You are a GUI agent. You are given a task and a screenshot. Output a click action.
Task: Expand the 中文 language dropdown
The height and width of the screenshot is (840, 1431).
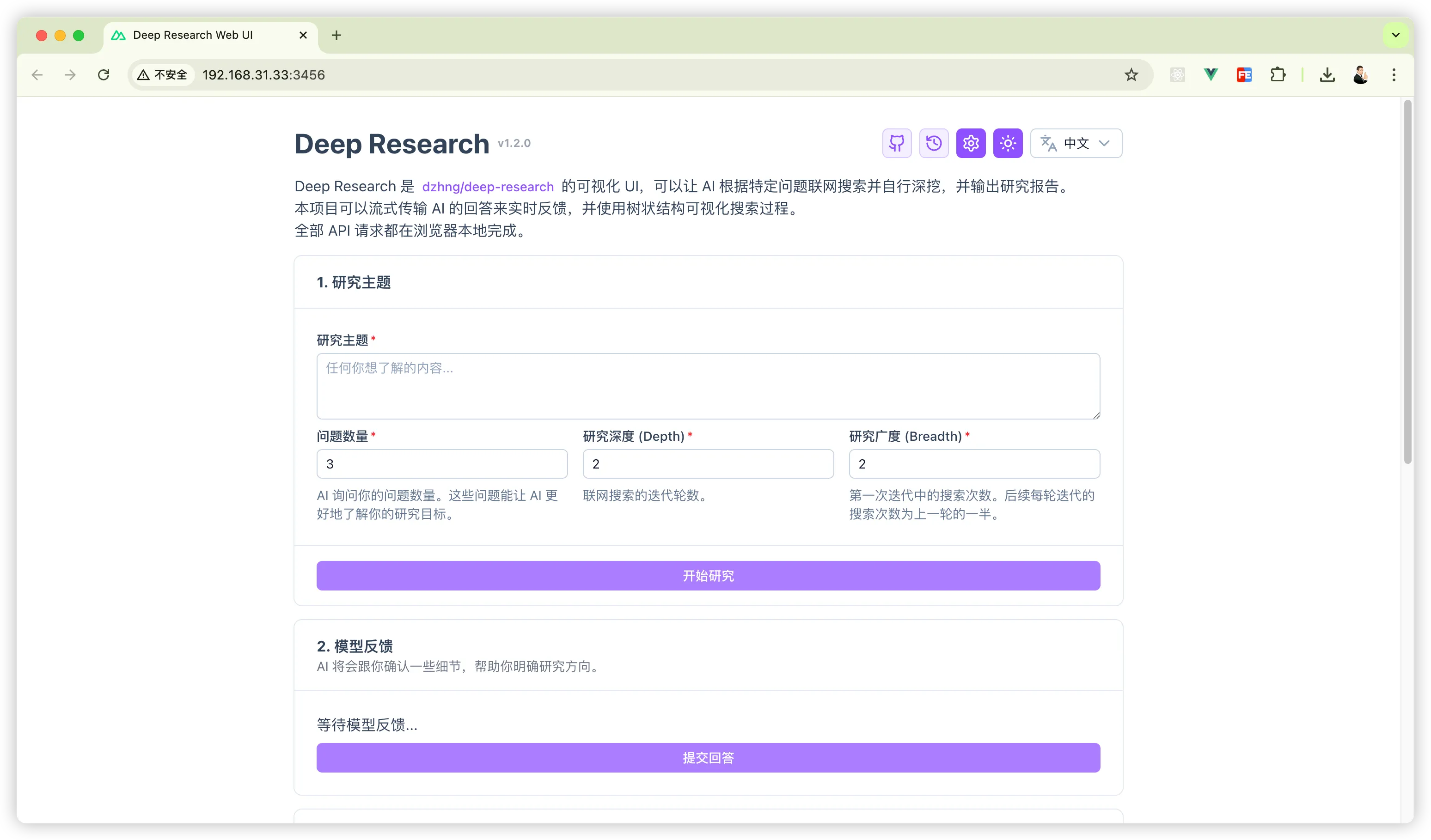pos(1076,143)
